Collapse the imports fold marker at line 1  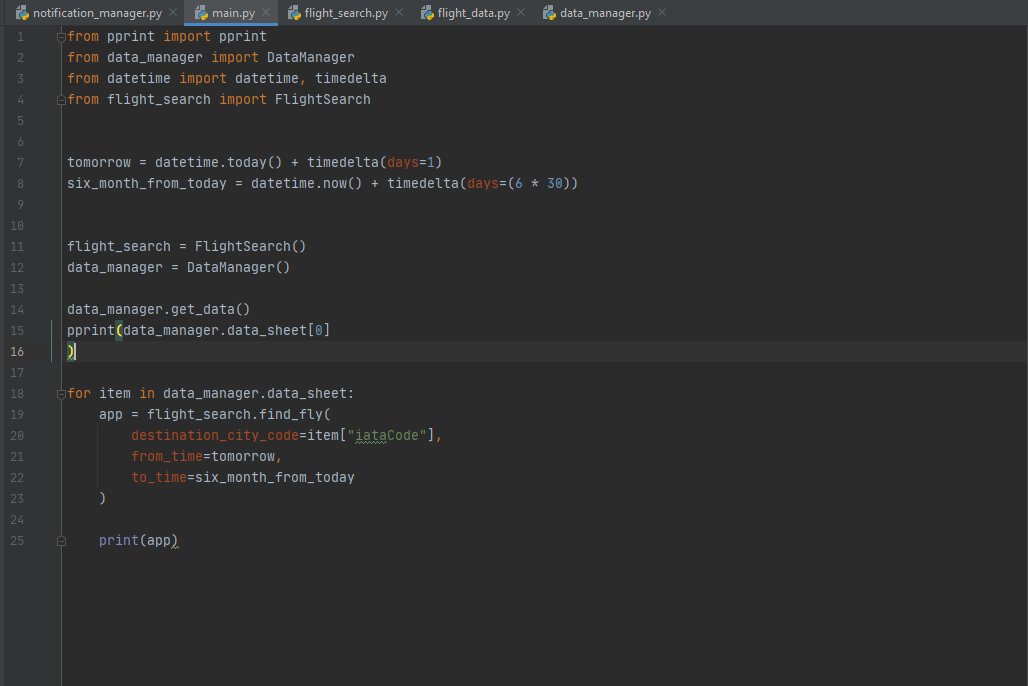61,37
